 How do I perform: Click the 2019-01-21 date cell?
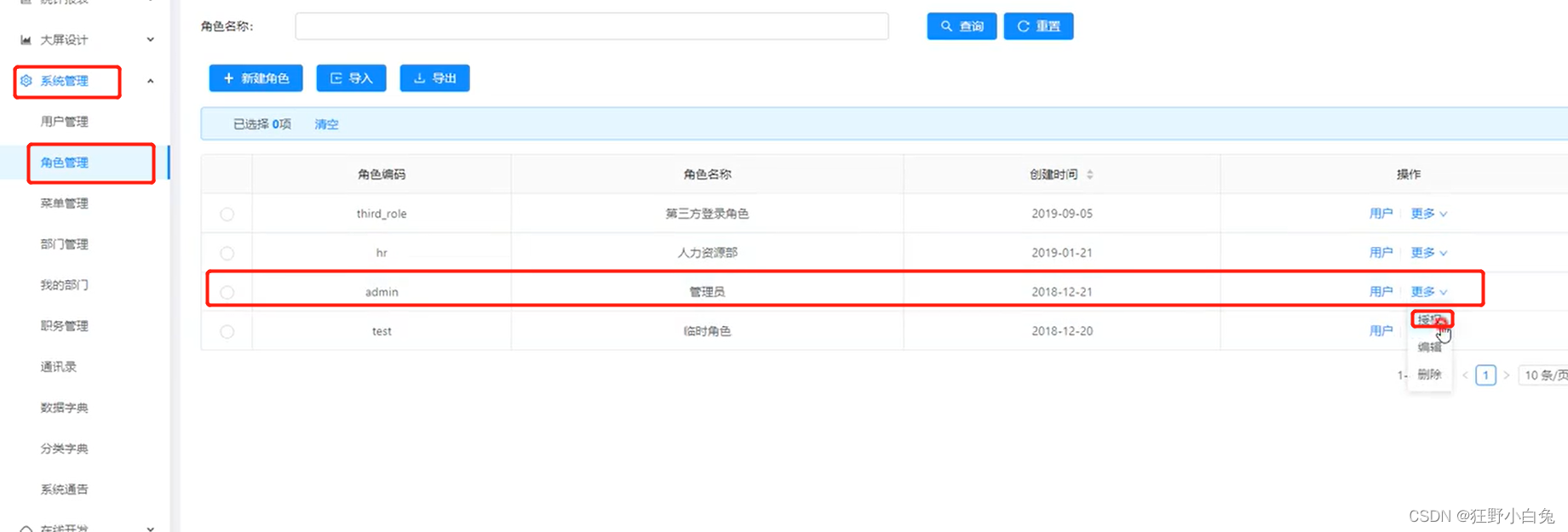tap(1062, 253)
